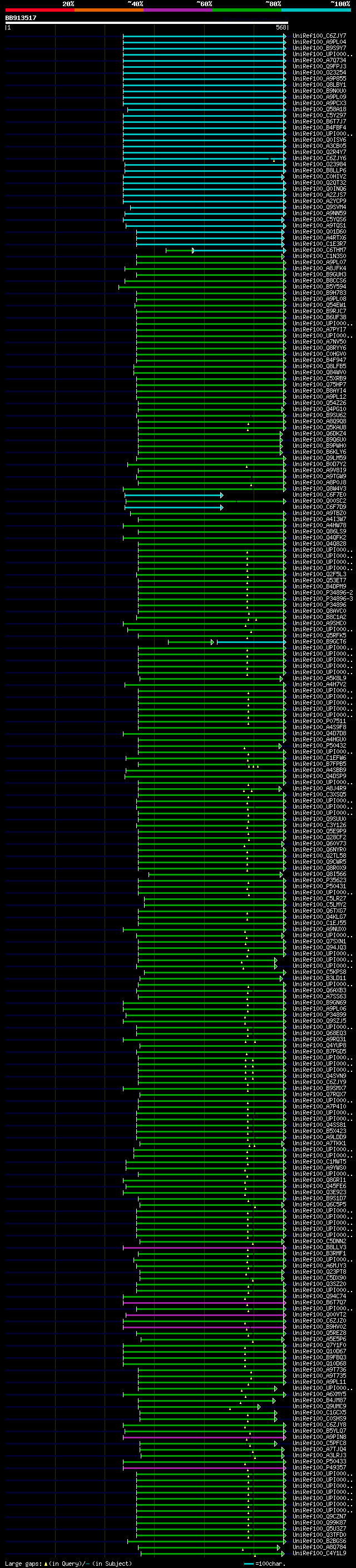This screenshot has height=1568, width=356.
Task: Click the red 20% identity legend segment
Action: tap(39, 10)
